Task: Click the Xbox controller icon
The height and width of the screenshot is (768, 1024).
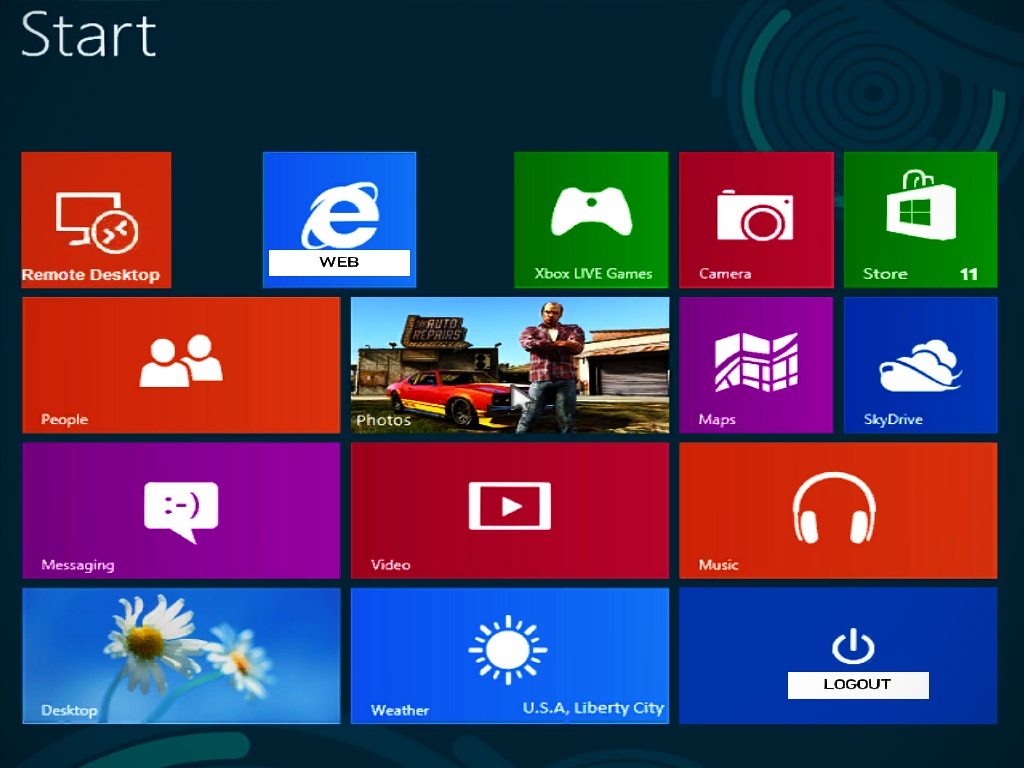Action: (591, 210)
